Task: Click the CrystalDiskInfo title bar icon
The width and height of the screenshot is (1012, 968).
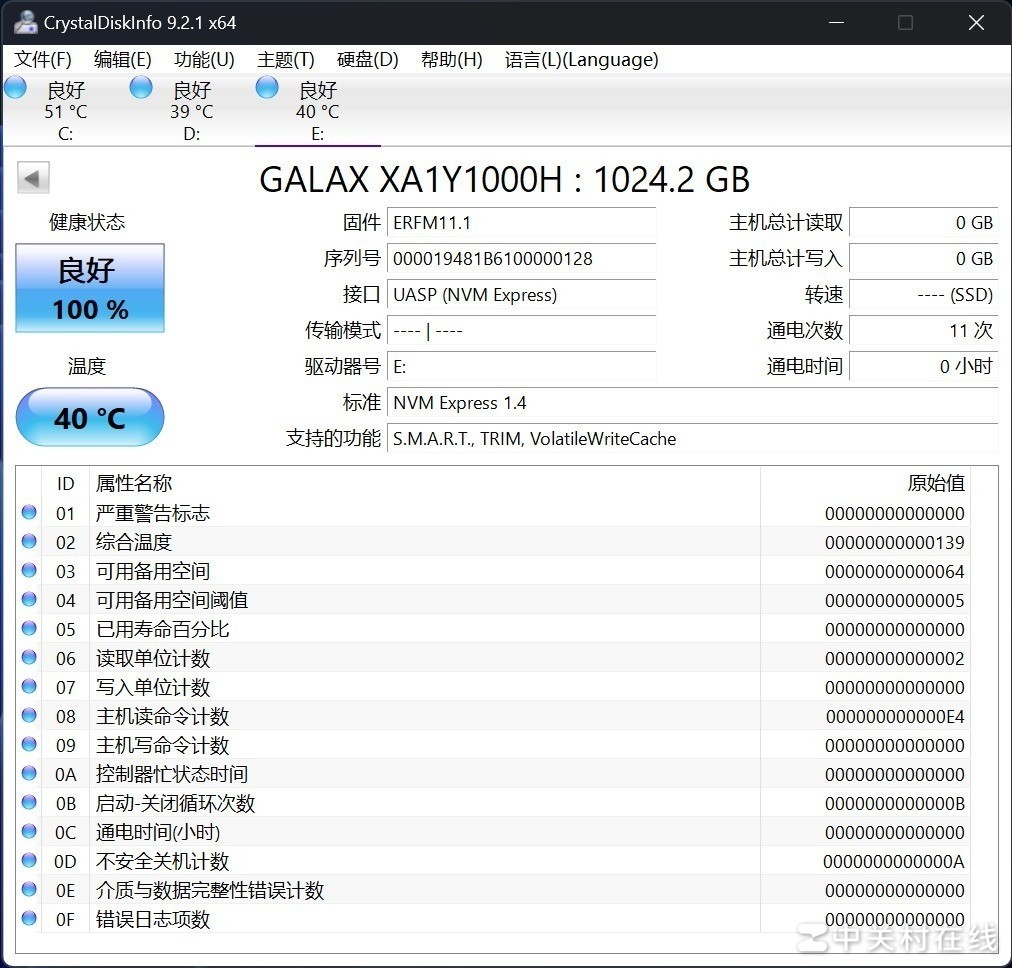Action: (24, 21)
